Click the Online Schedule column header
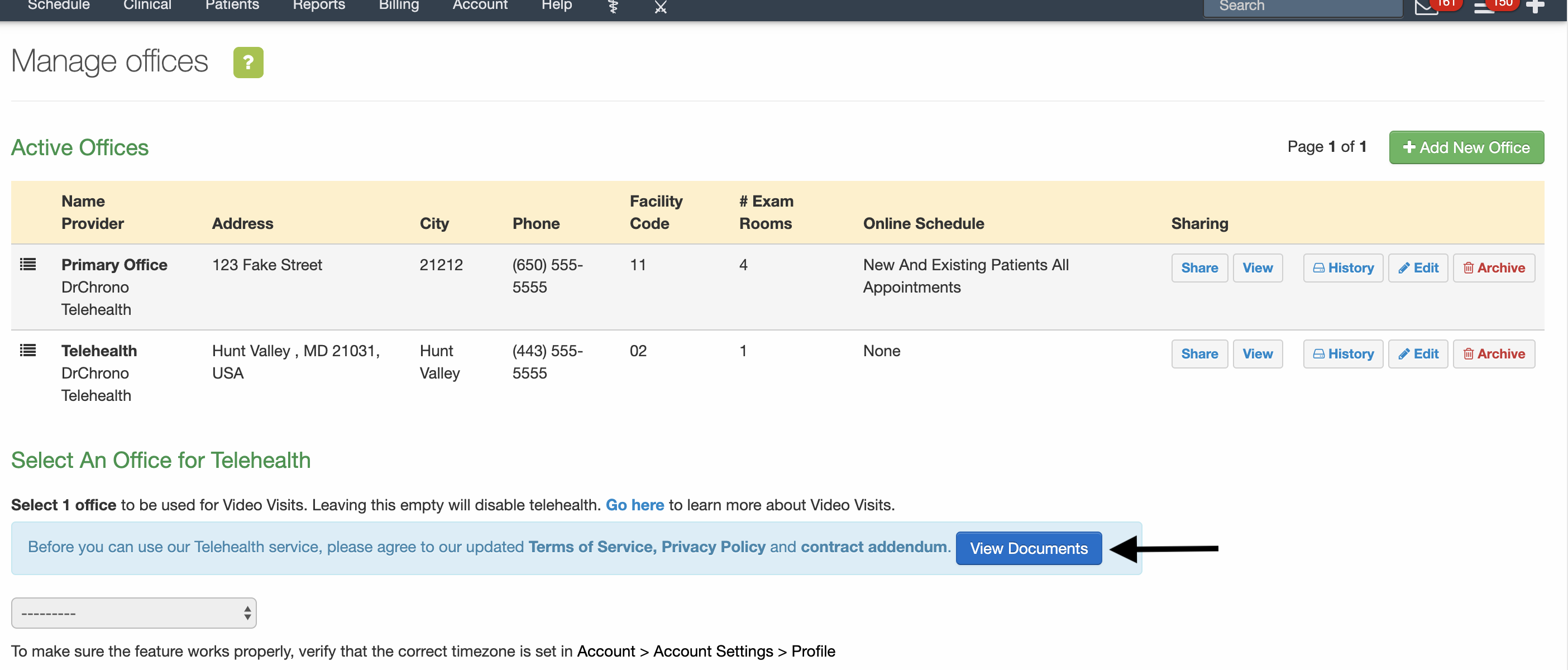Viewport: 1568px width, 670px height. pyautogui.click(x=923, y=223)
